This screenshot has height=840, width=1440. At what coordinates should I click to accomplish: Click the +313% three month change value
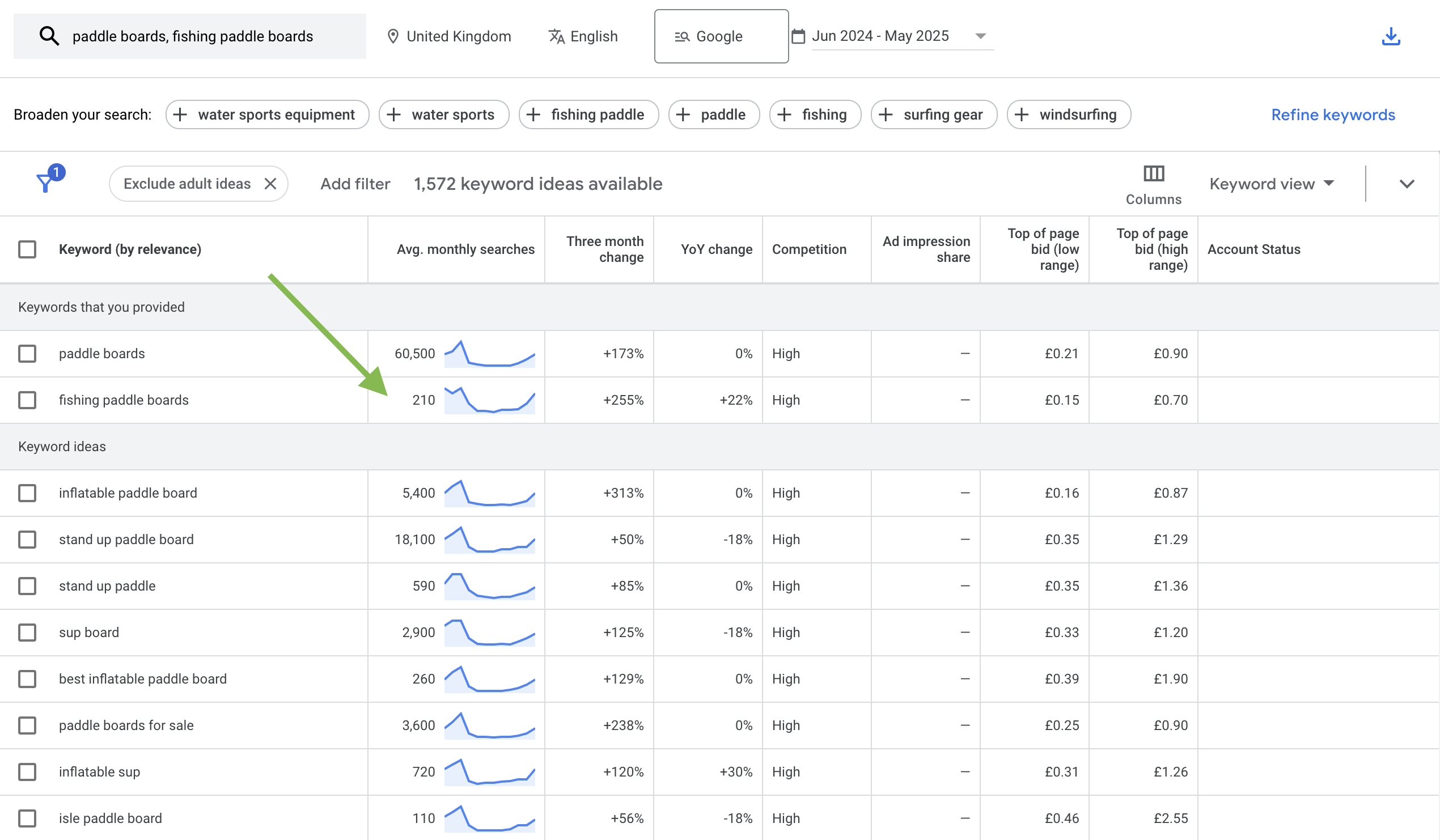point(624,493)
